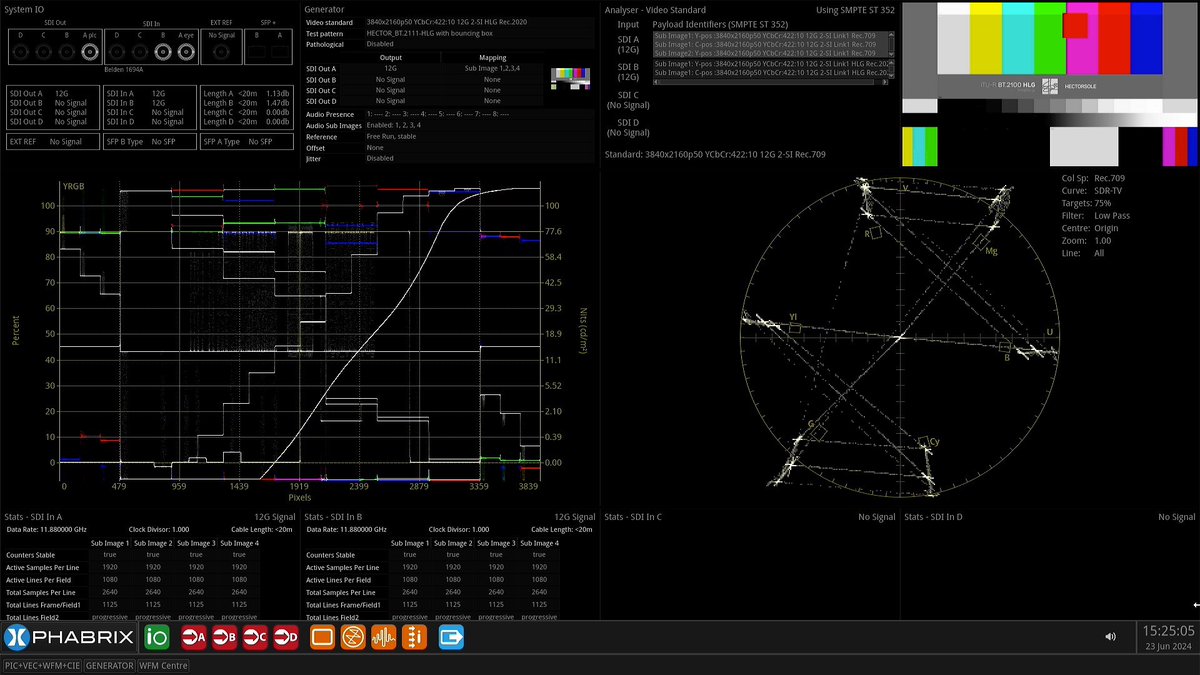
Task: Click the Centre: Origin setting
Action: pos(1090,228)
